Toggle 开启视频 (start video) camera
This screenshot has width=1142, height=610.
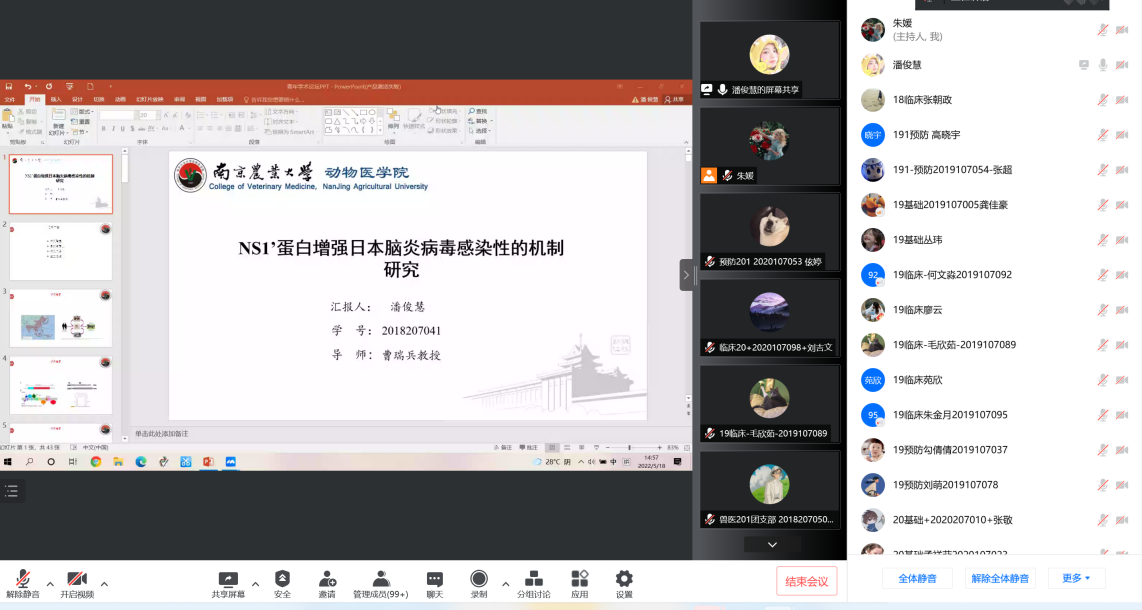[77, 583]
